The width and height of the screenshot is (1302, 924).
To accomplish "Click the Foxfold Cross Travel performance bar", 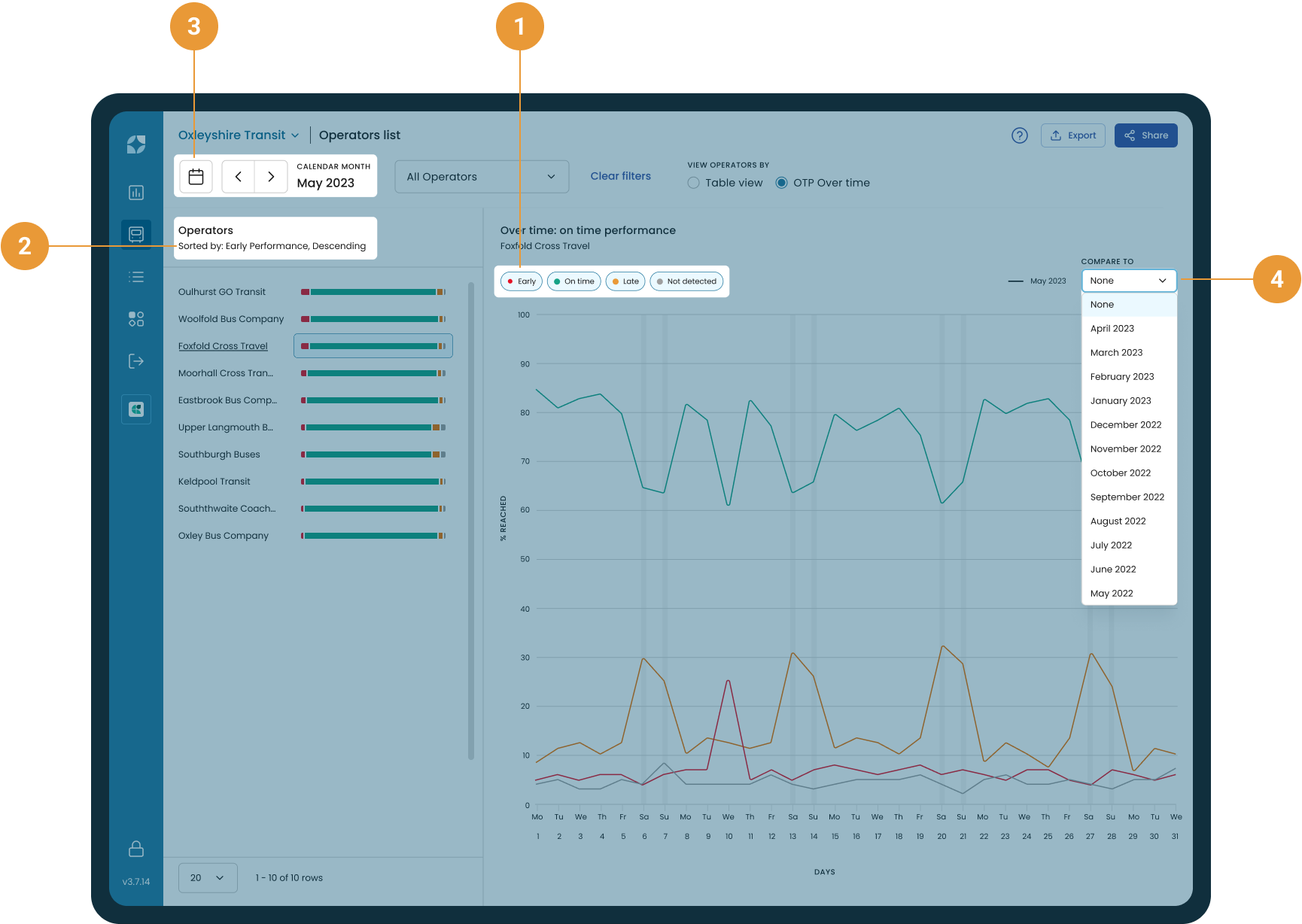I will pos(373,346).
